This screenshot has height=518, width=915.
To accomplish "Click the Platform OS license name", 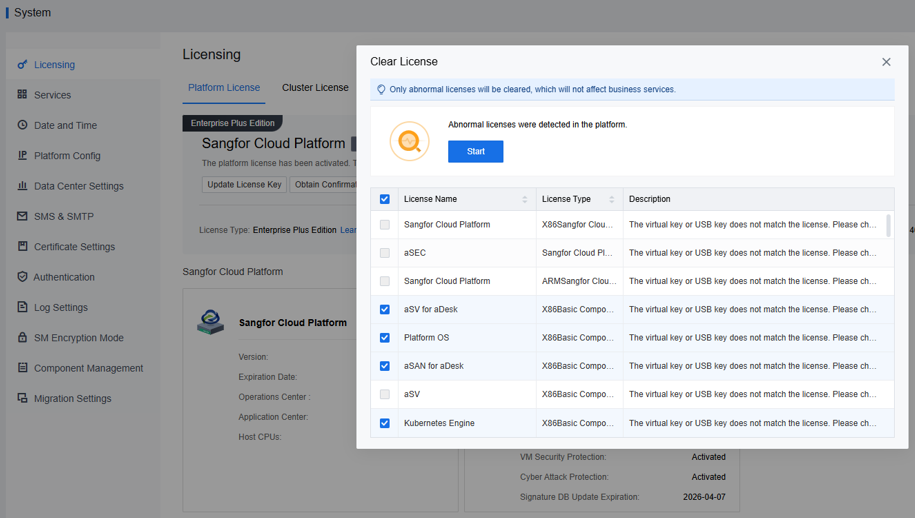I will coord(427,338).
